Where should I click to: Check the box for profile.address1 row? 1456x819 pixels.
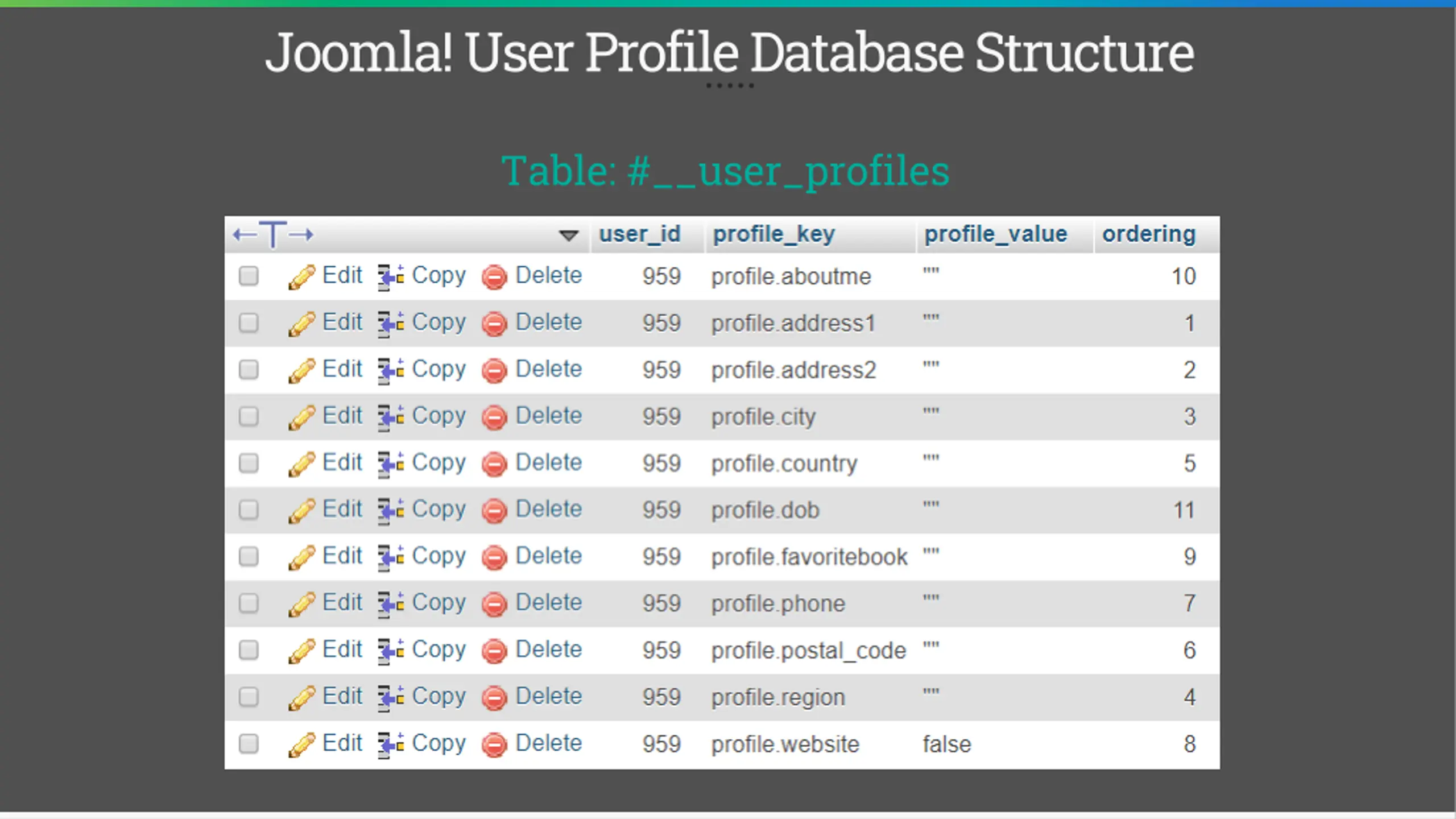click(x=249, y=323)
